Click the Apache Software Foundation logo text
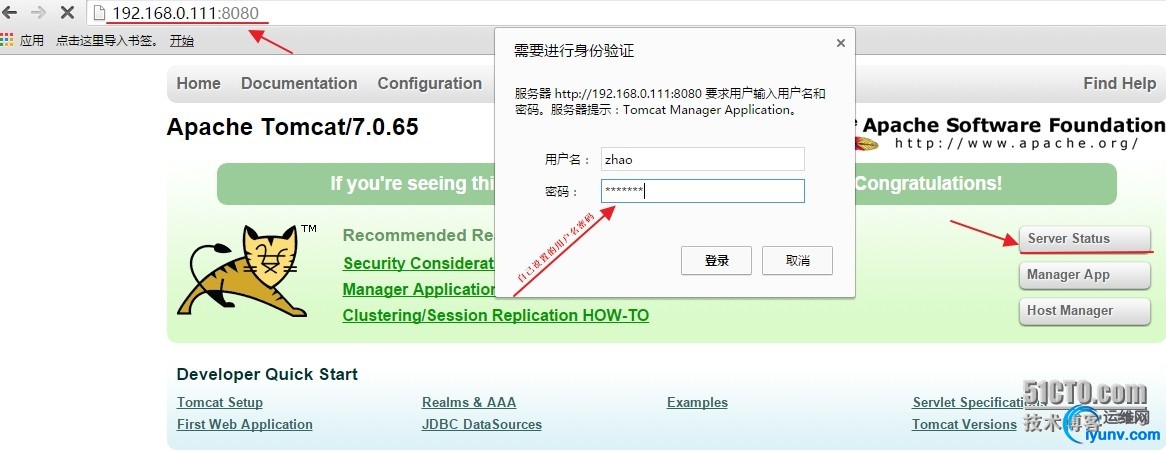Viewport: 1166px width, 451px height. 1013,125
